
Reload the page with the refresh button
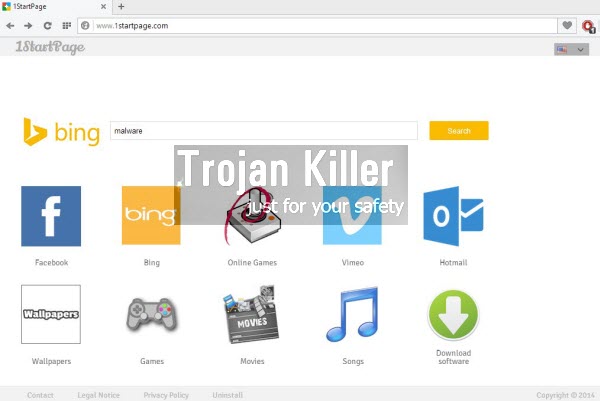pos(47,25)
